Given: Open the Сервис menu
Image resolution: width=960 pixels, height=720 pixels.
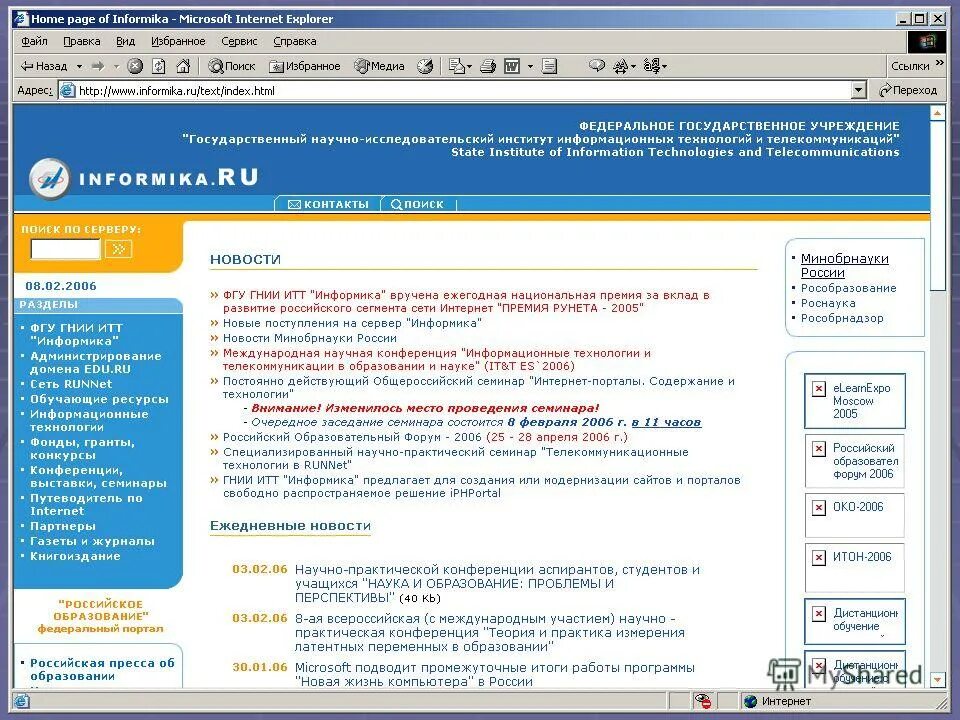Looking at the screenshot, I should coord(239,42).
